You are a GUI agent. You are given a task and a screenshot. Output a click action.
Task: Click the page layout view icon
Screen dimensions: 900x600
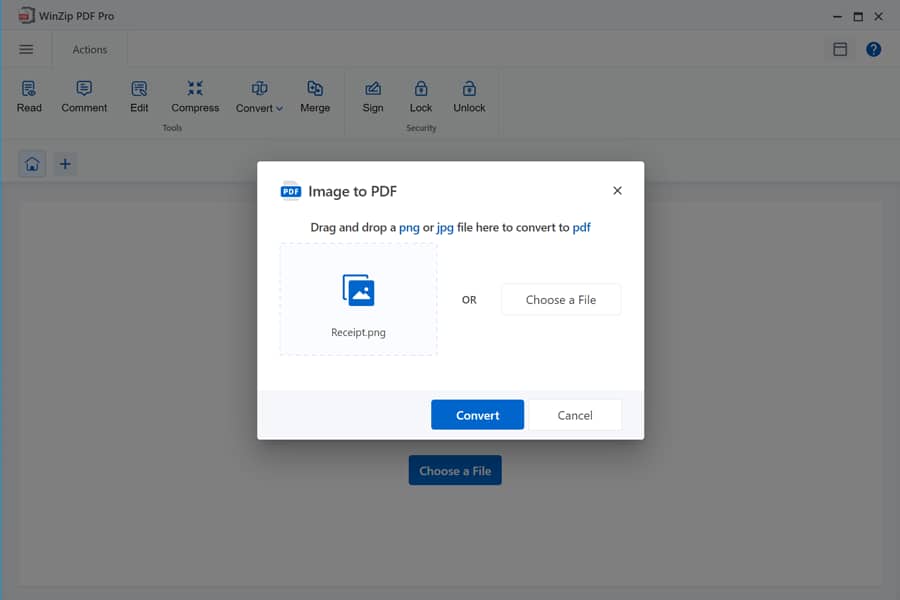point(840,48)
